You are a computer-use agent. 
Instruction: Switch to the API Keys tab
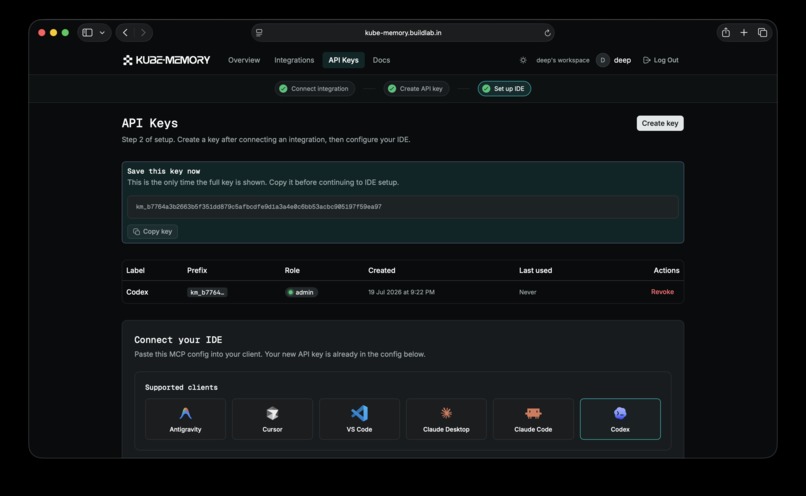[x=343, y=60]
